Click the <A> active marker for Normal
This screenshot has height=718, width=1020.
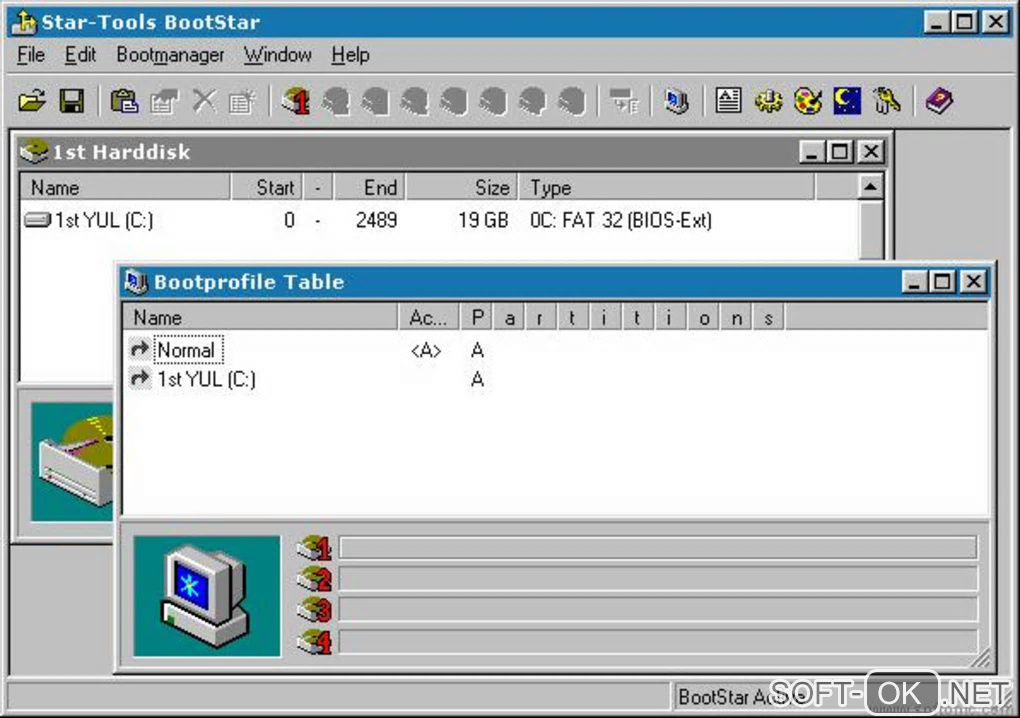click(x=426, y=351)
